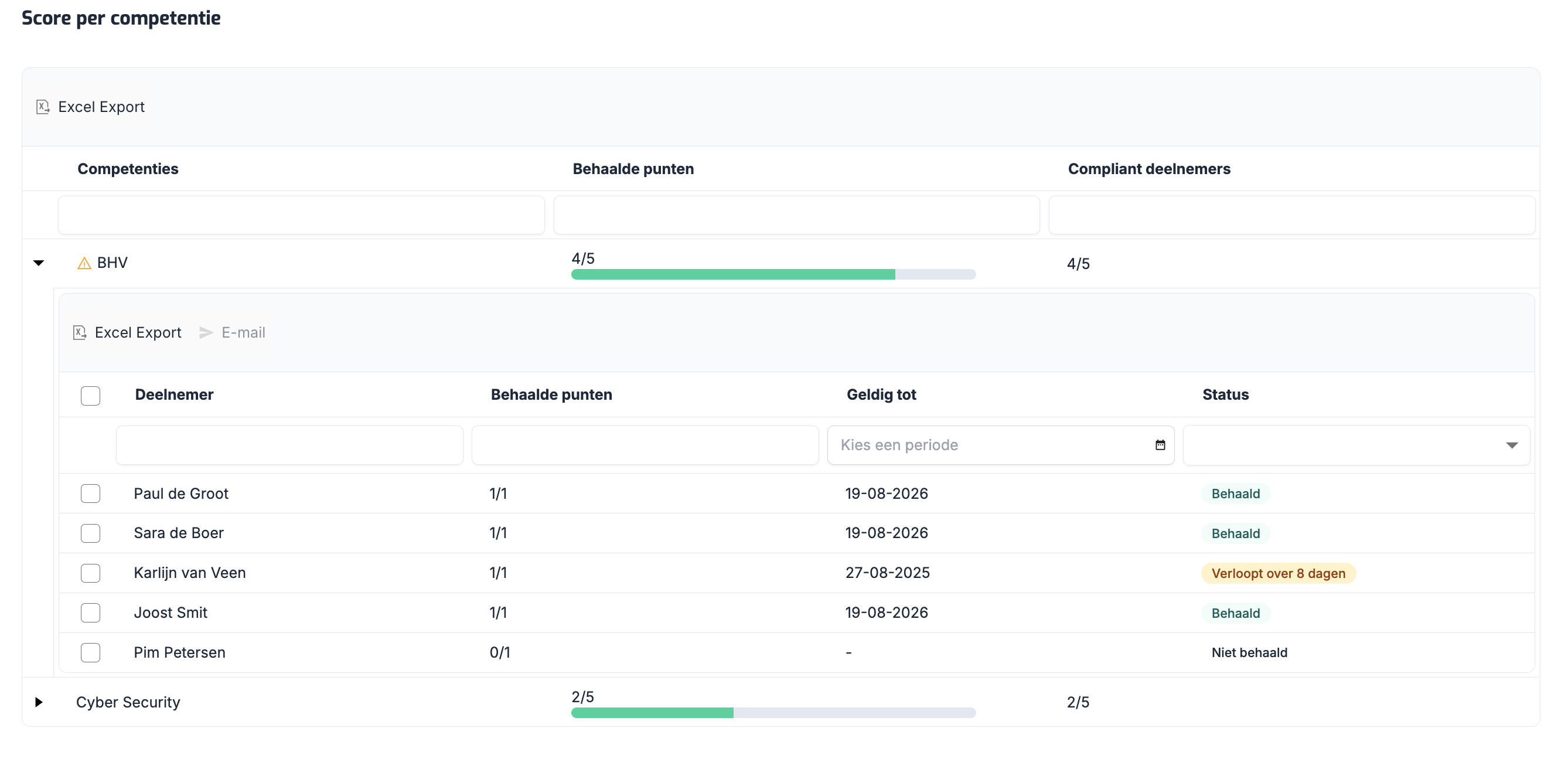Focus the Competenties filter input field
The image size is (1568, 762).
pos(301,215)
